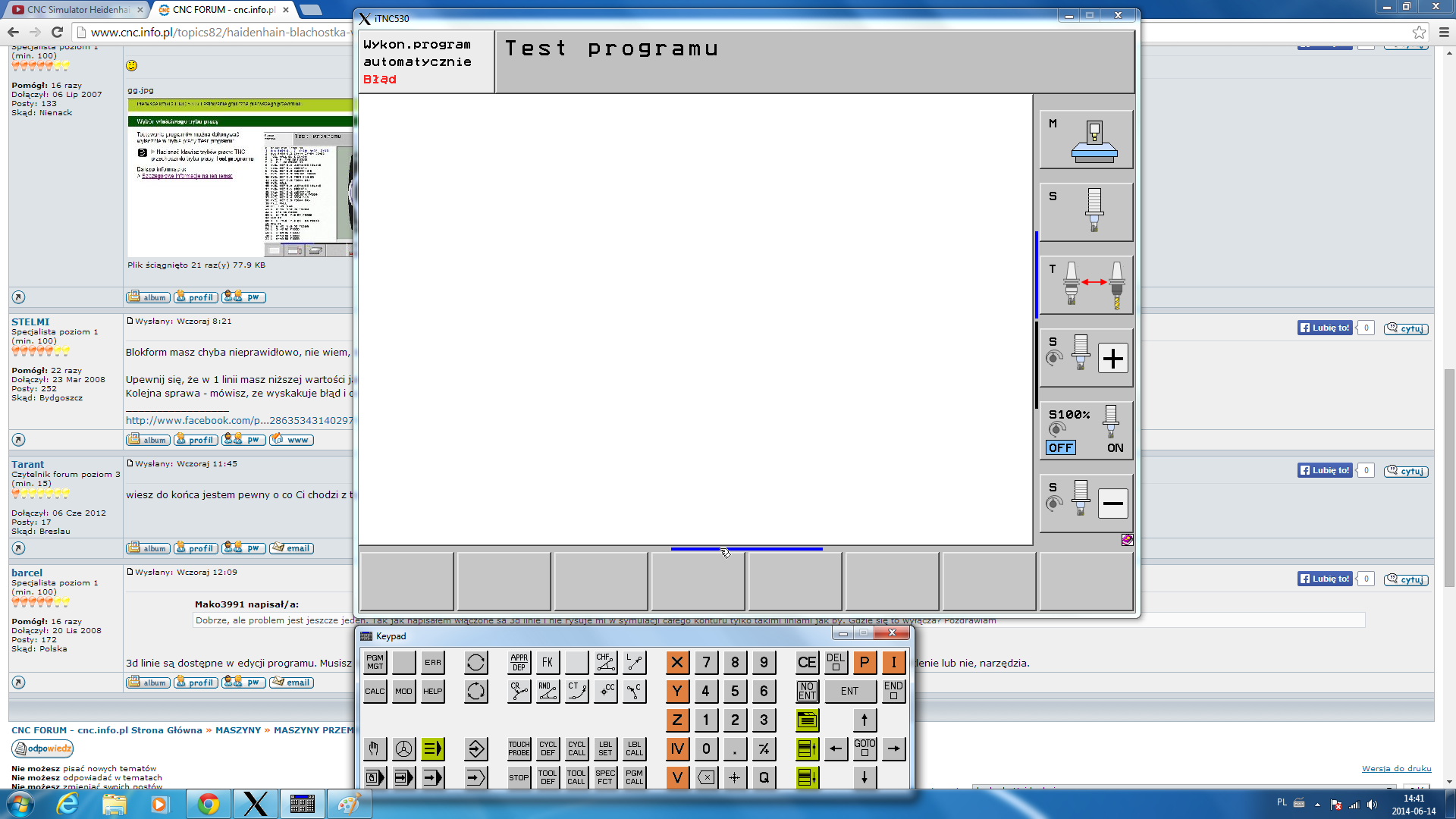Click the left arrow key on Keypad
Image resolution: width=1456 pixels, height=819 pixels.
tap(836, 748)
